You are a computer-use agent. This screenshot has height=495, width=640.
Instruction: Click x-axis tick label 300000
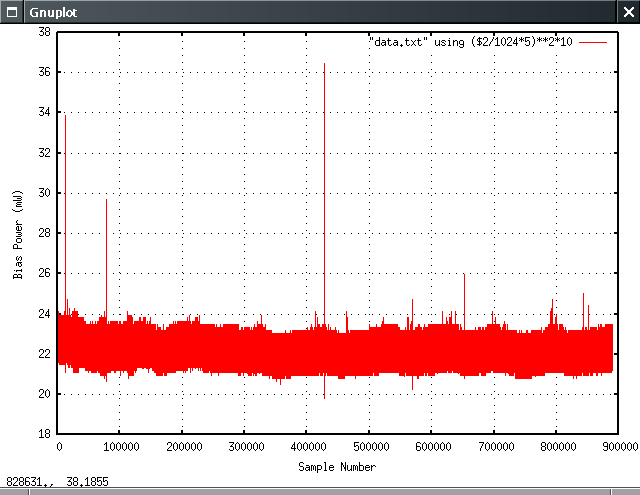[x=247, y=447]
